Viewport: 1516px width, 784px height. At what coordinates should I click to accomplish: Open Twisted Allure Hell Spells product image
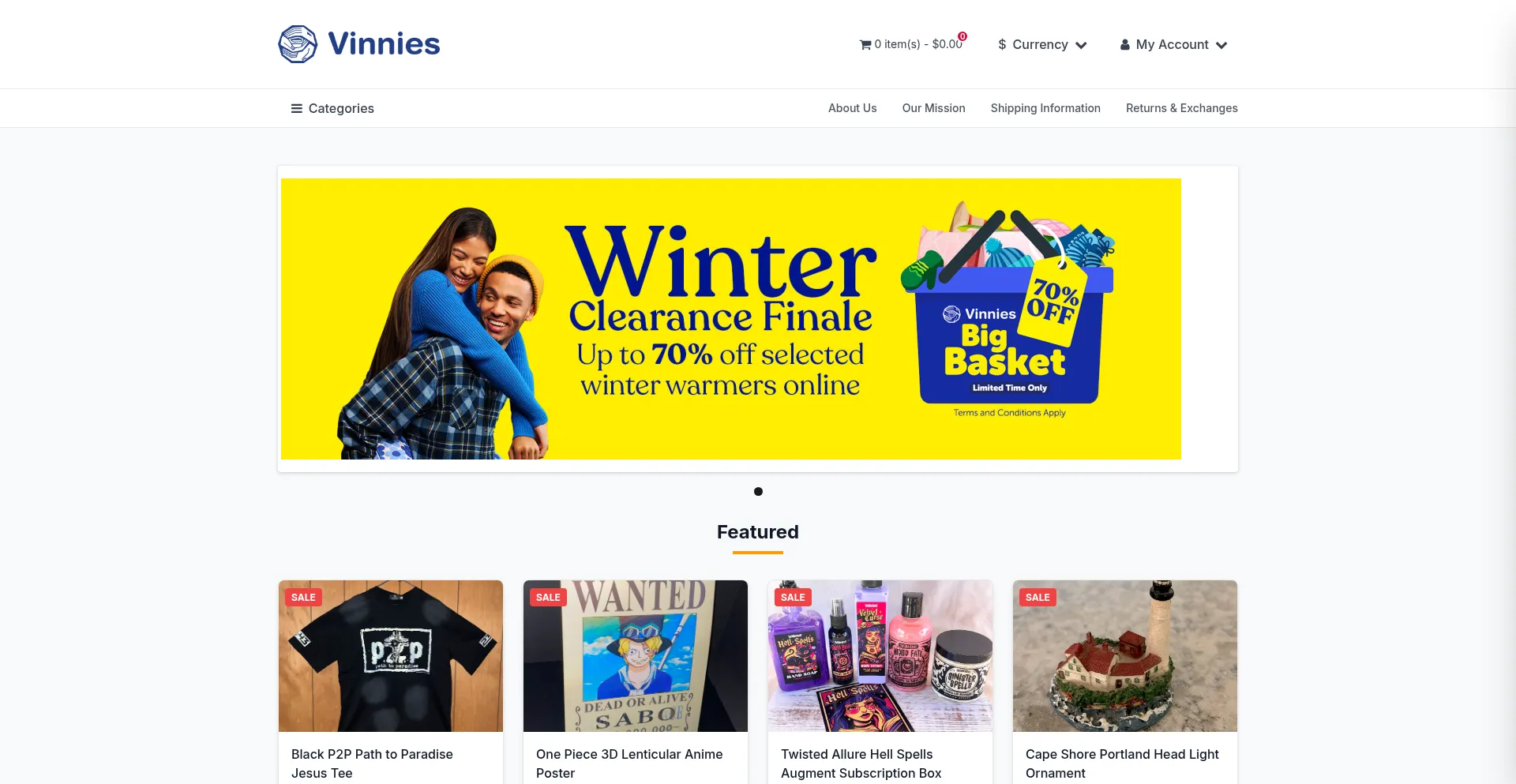880,656
